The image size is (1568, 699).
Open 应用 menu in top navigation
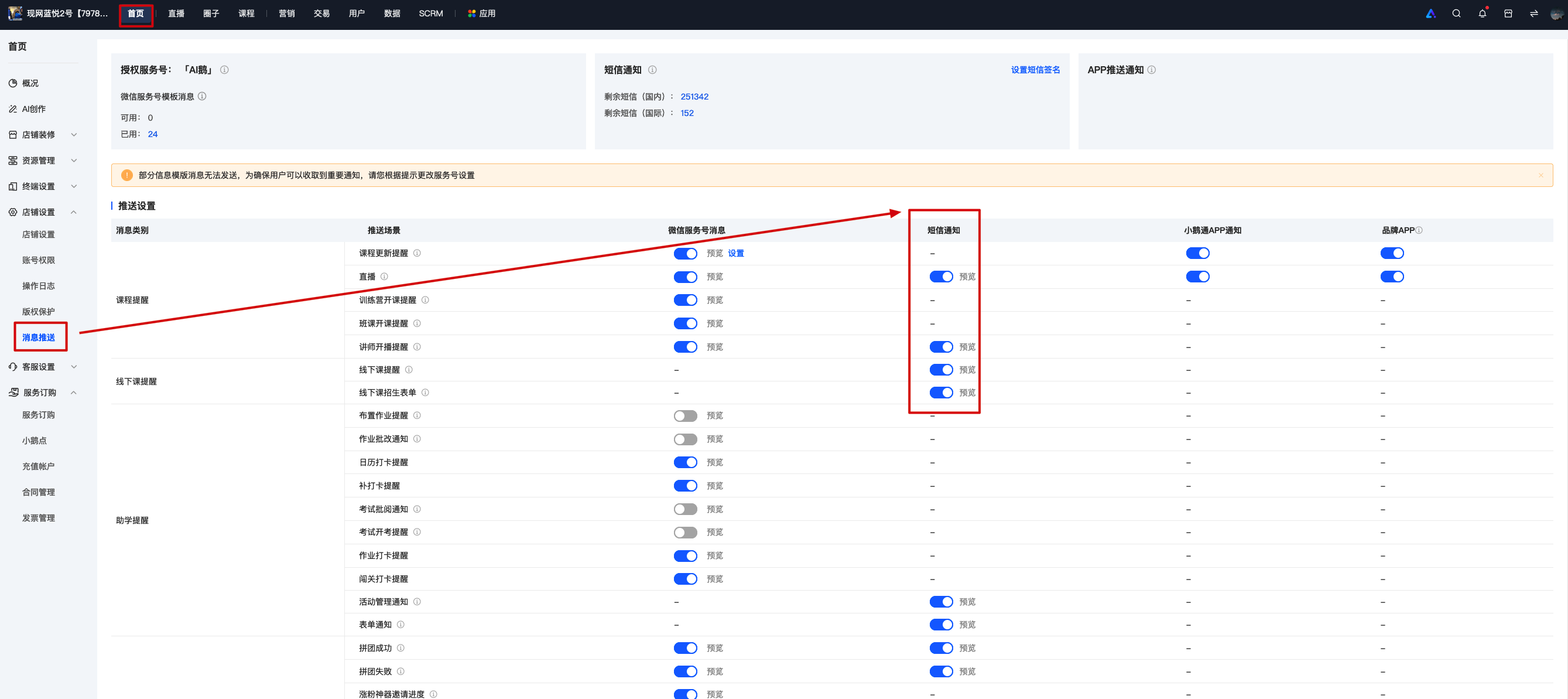[x=481, y=13]
